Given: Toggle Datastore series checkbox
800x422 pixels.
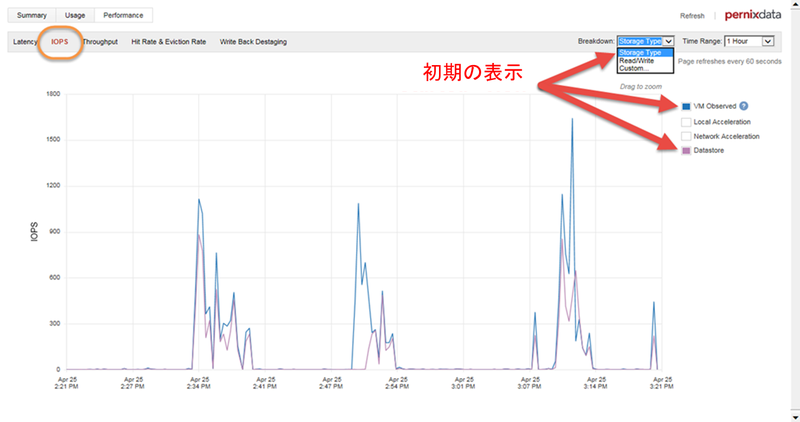Looking at the screenshot, I should click(x=686, y=151).
